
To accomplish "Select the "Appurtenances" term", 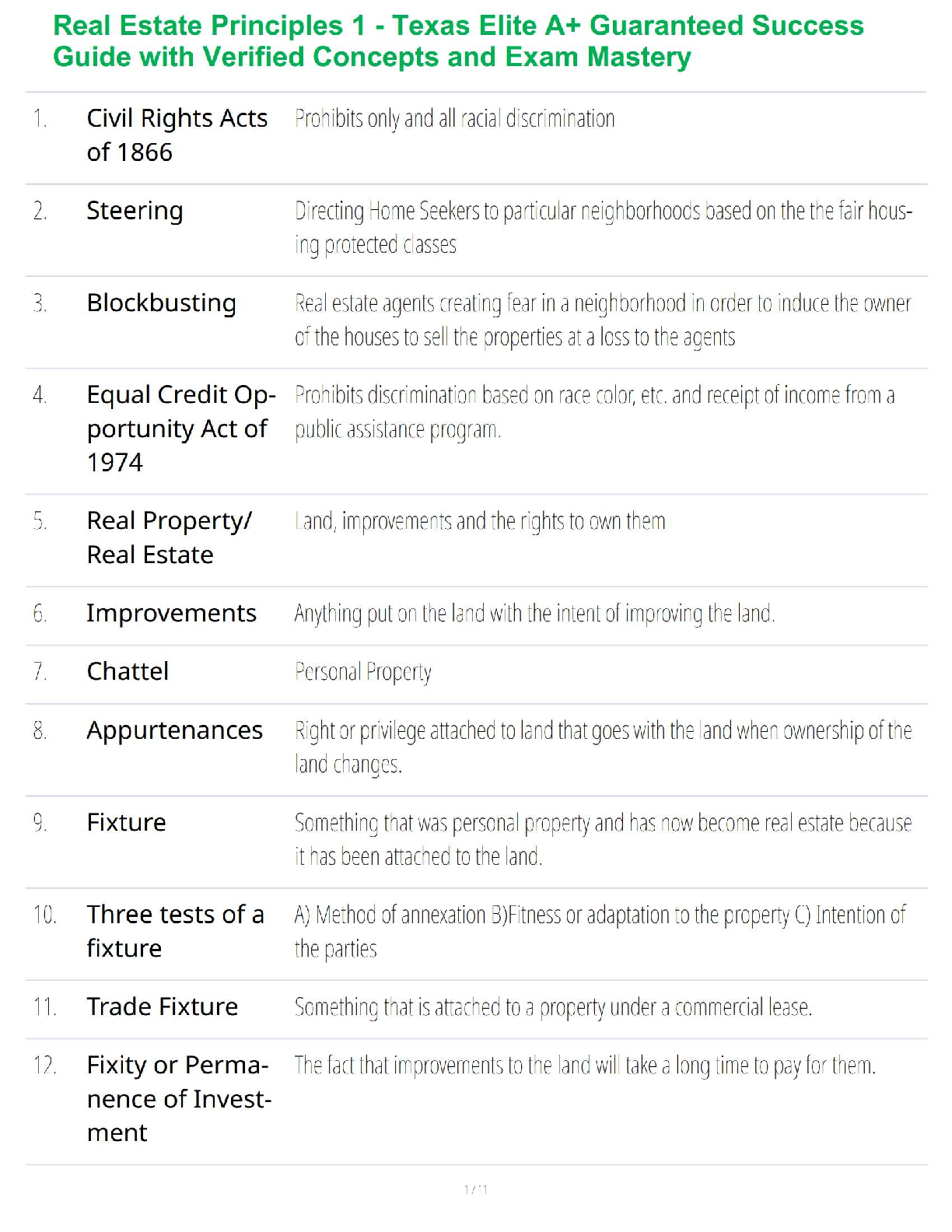I will point(174,730).
